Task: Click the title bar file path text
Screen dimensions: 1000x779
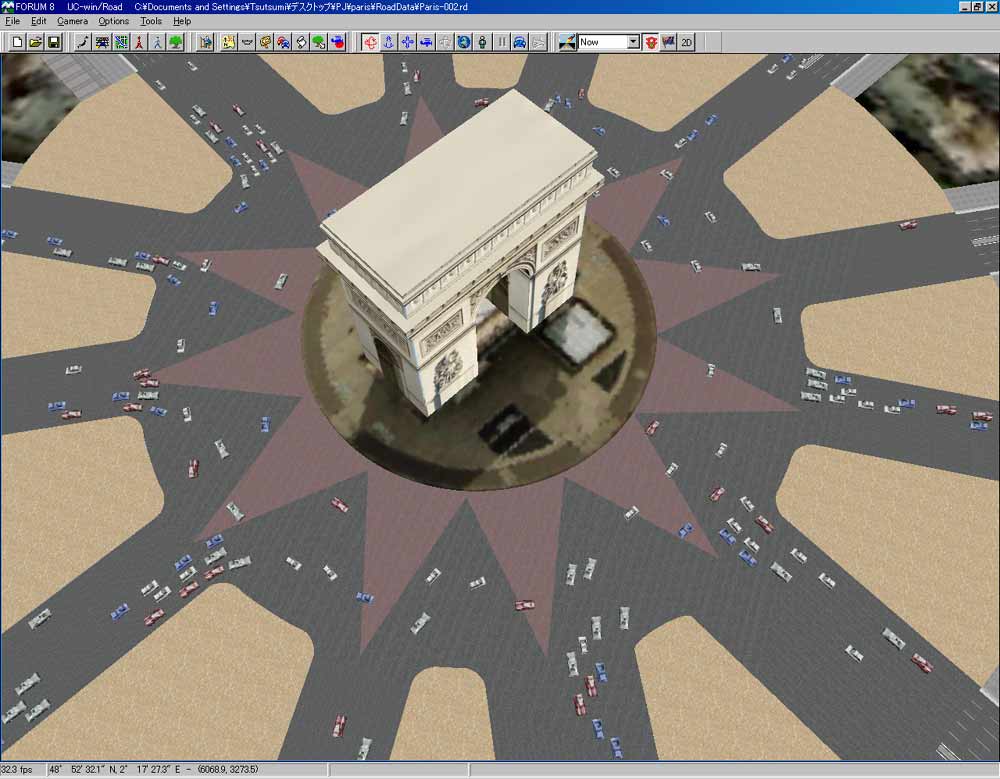Action: [301, 7]
